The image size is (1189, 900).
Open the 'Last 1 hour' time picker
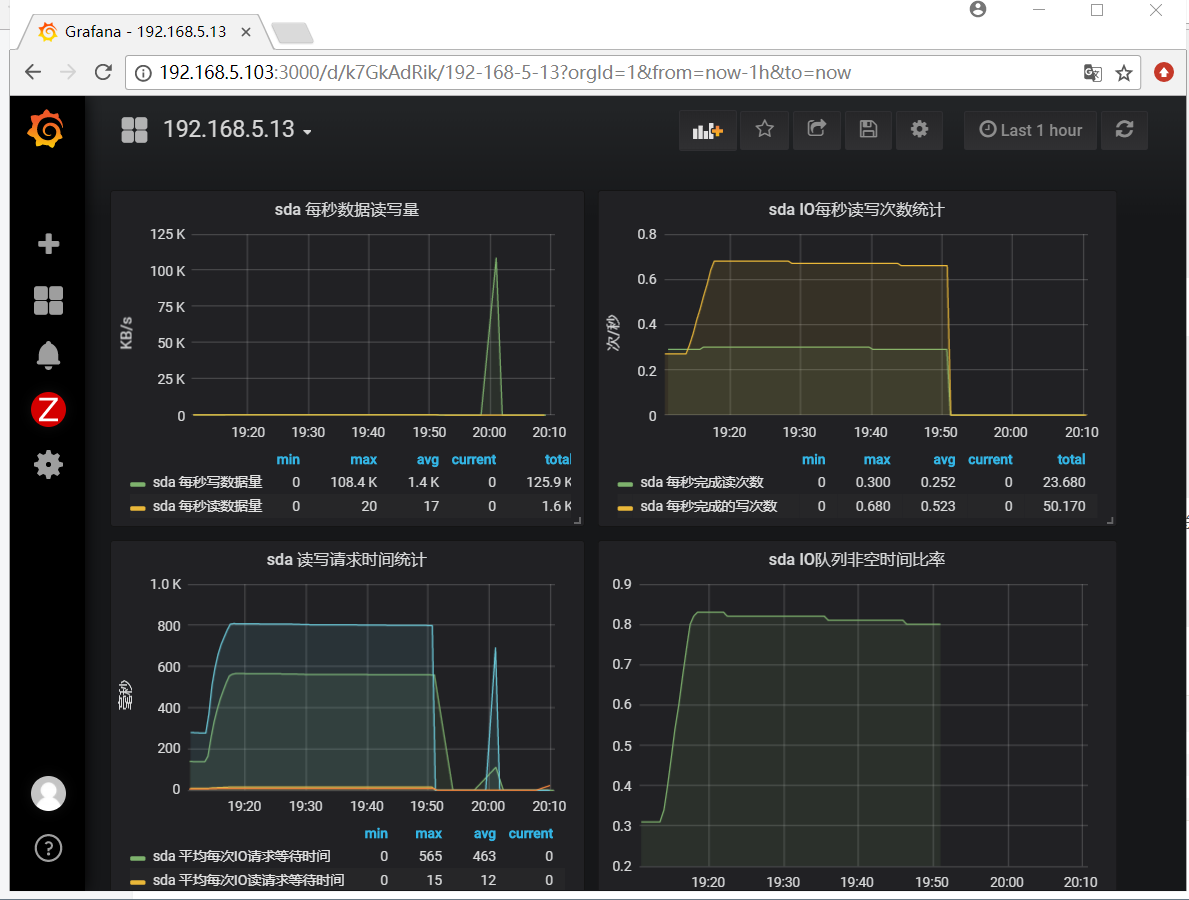[x=1031, y=130]
